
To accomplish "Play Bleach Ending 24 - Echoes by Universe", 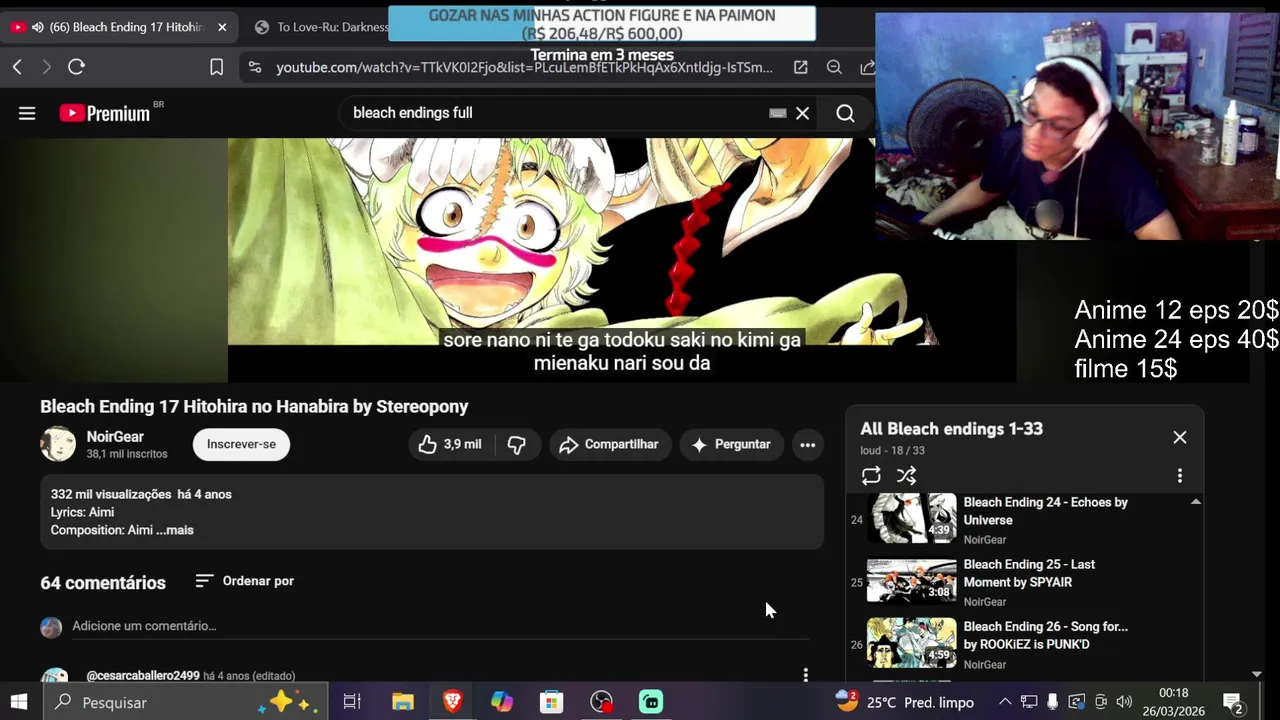I will point(1045,511).
